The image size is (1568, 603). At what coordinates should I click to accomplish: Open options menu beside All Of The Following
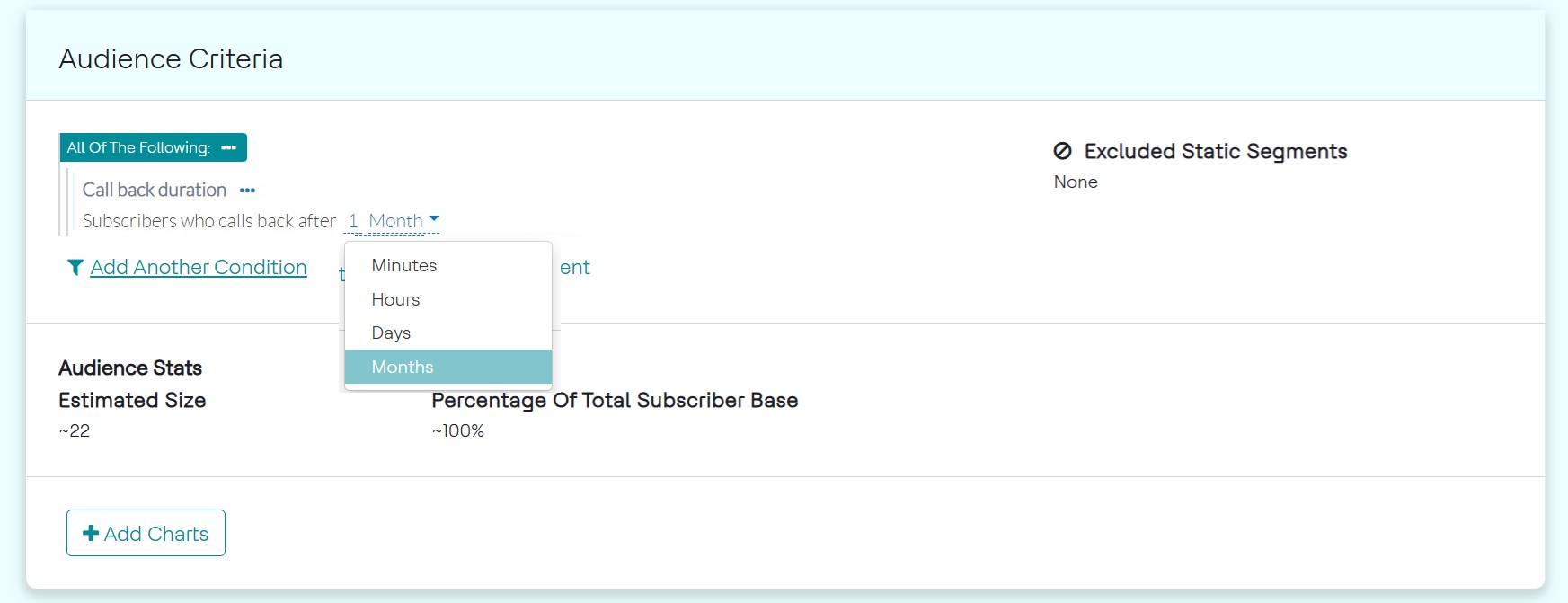[229, 147]
